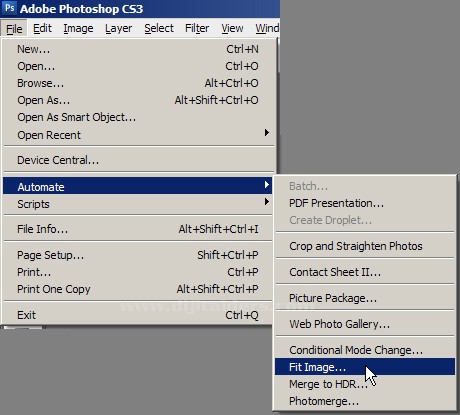Choose Device Central... entry
The height and width of the screenshot is (415, 460).
pyautogui.click(x=138, y=160)
